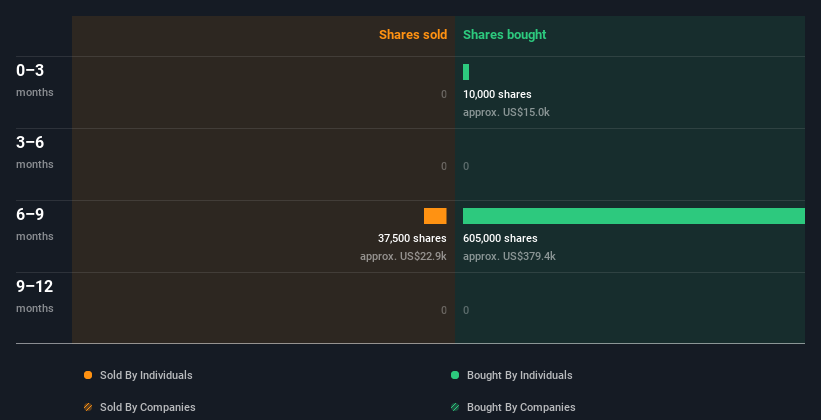Click the sold 0 in 0–3 months row
821x420 pixels.
tap(444, 94)
